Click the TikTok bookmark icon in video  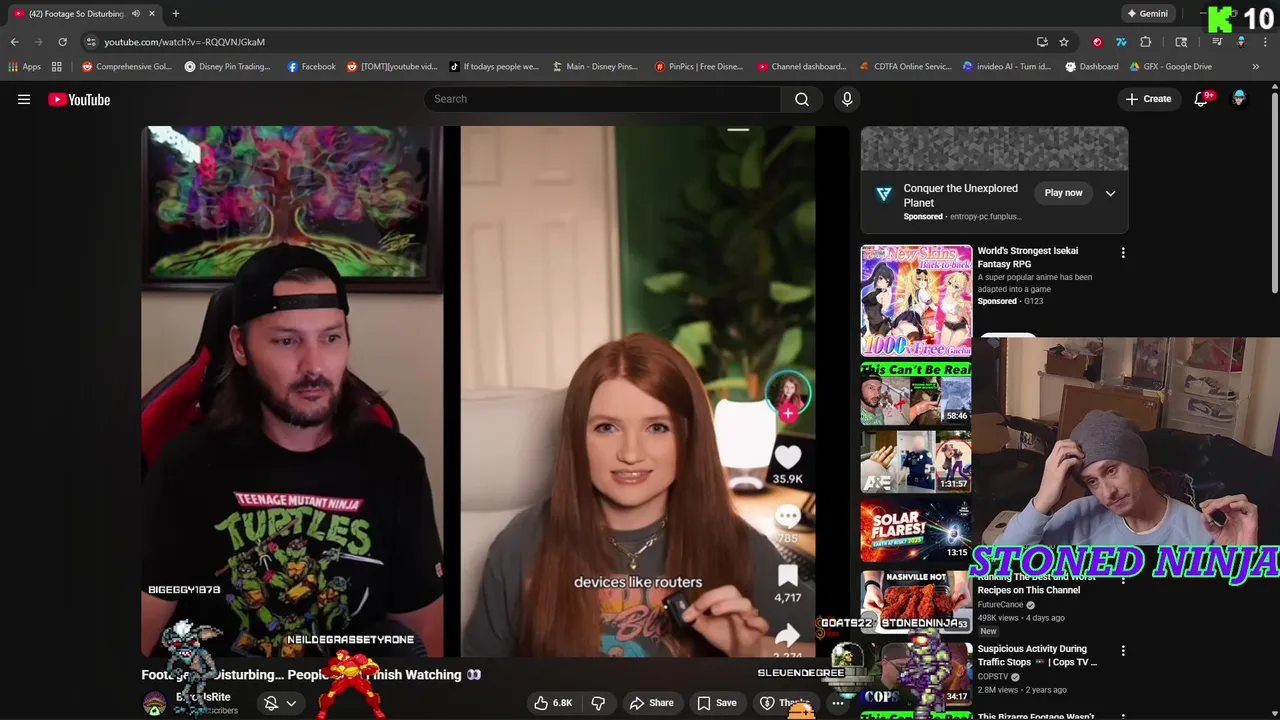point(788,576)
